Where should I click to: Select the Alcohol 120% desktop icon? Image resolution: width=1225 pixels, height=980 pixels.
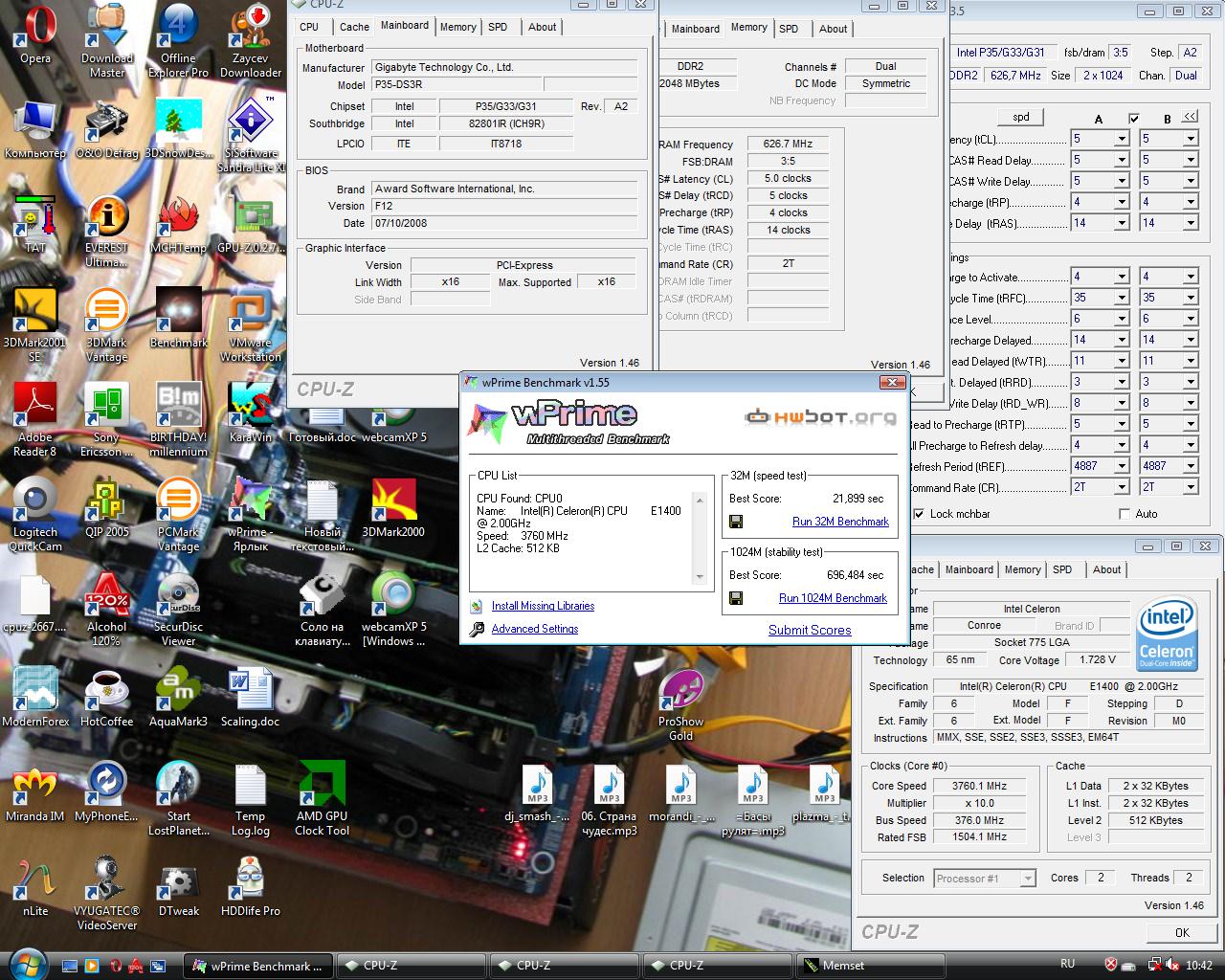coord(107,610)
